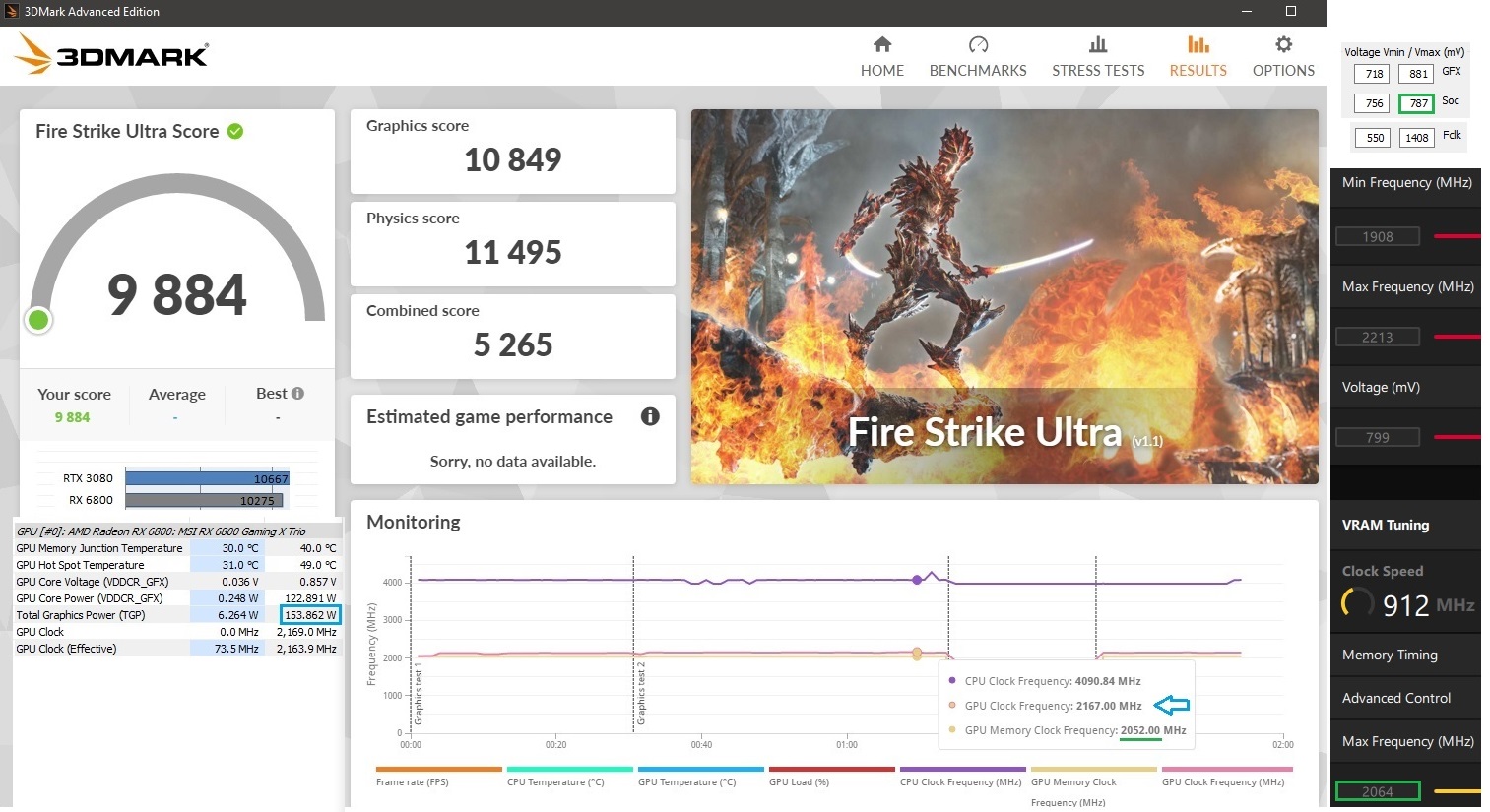Toggle Frame rate (FPS) legend
Screen dimensions: 1490x812
tap(438, 777)
